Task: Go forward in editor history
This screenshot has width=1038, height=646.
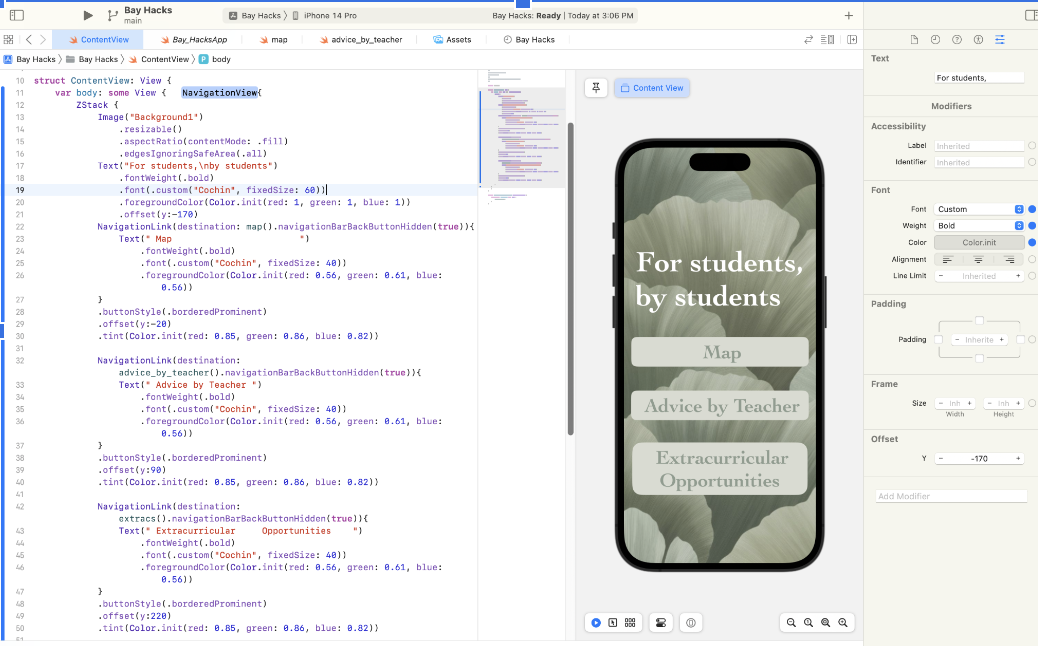Action: pos(43,40)
